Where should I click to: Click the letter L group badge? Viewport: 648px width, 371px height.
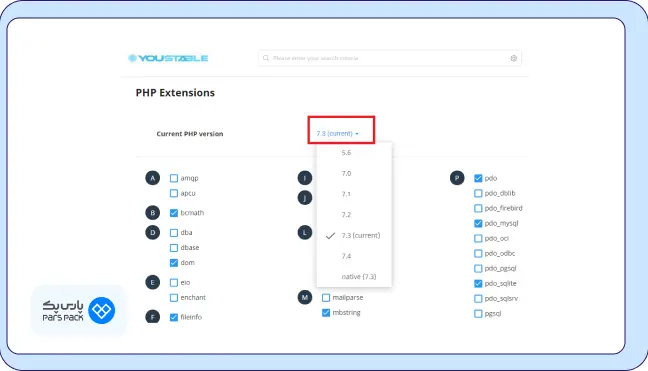click(x=305, y=233)
